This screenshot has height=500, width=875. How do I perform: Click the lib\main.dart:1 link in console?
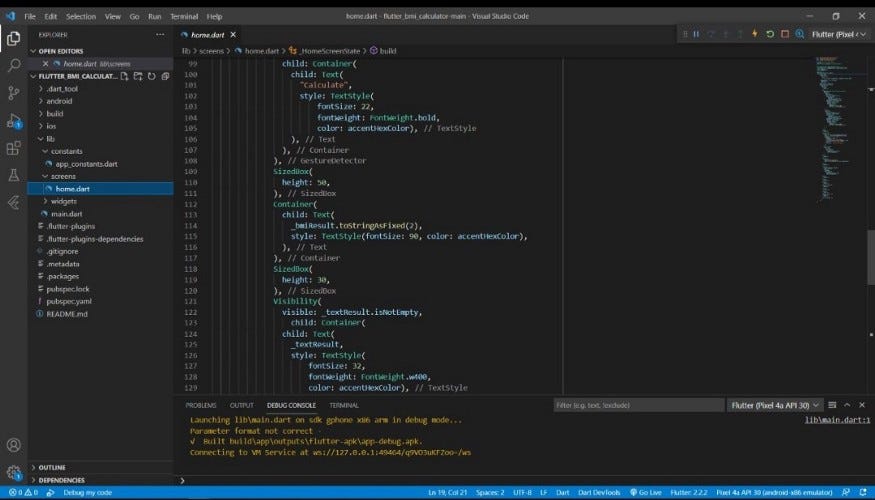[x=836, y=420]
